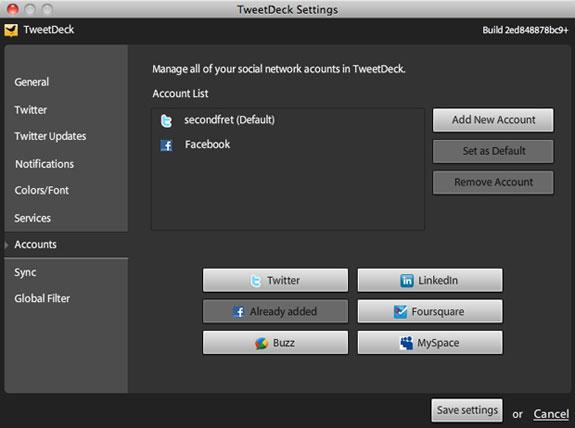Click the Remove Account button
The height and width of the screenshot is (428, 575).
click(493, 182)
